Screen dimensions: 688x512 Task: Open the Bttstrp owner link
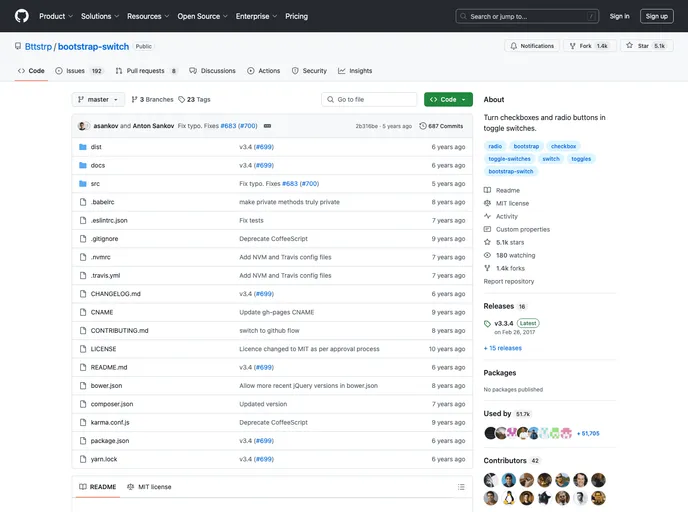[38, 47]
